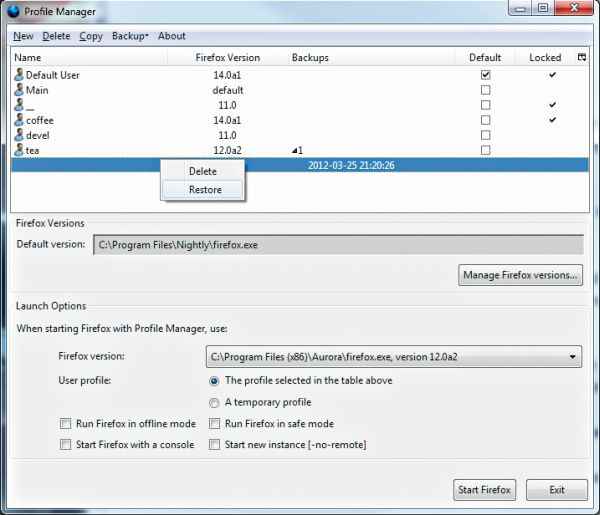Click version 14.0a1 in Default User row
Screen dimensions: 600x515
[227, 75]
